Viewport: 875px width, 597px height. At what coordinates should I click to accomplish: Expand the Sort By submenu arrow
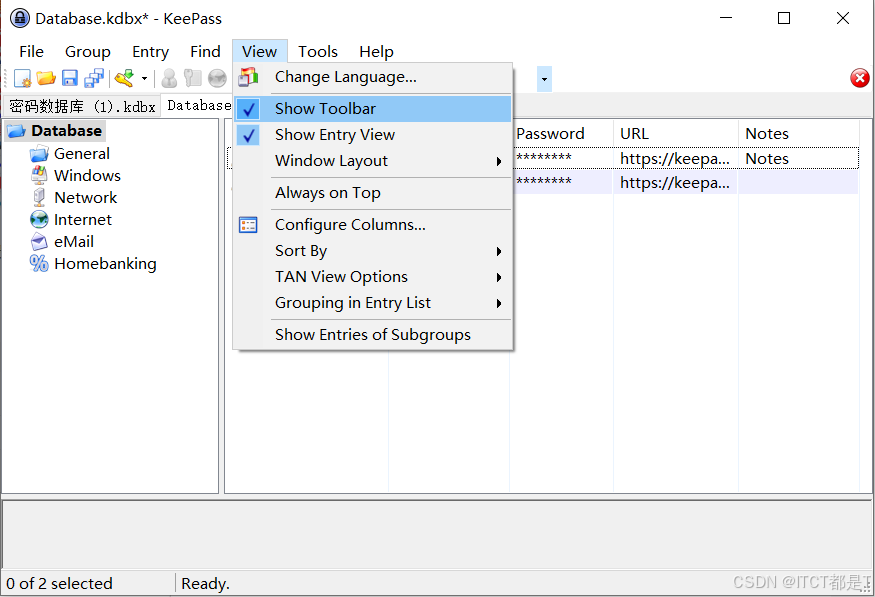499,252
